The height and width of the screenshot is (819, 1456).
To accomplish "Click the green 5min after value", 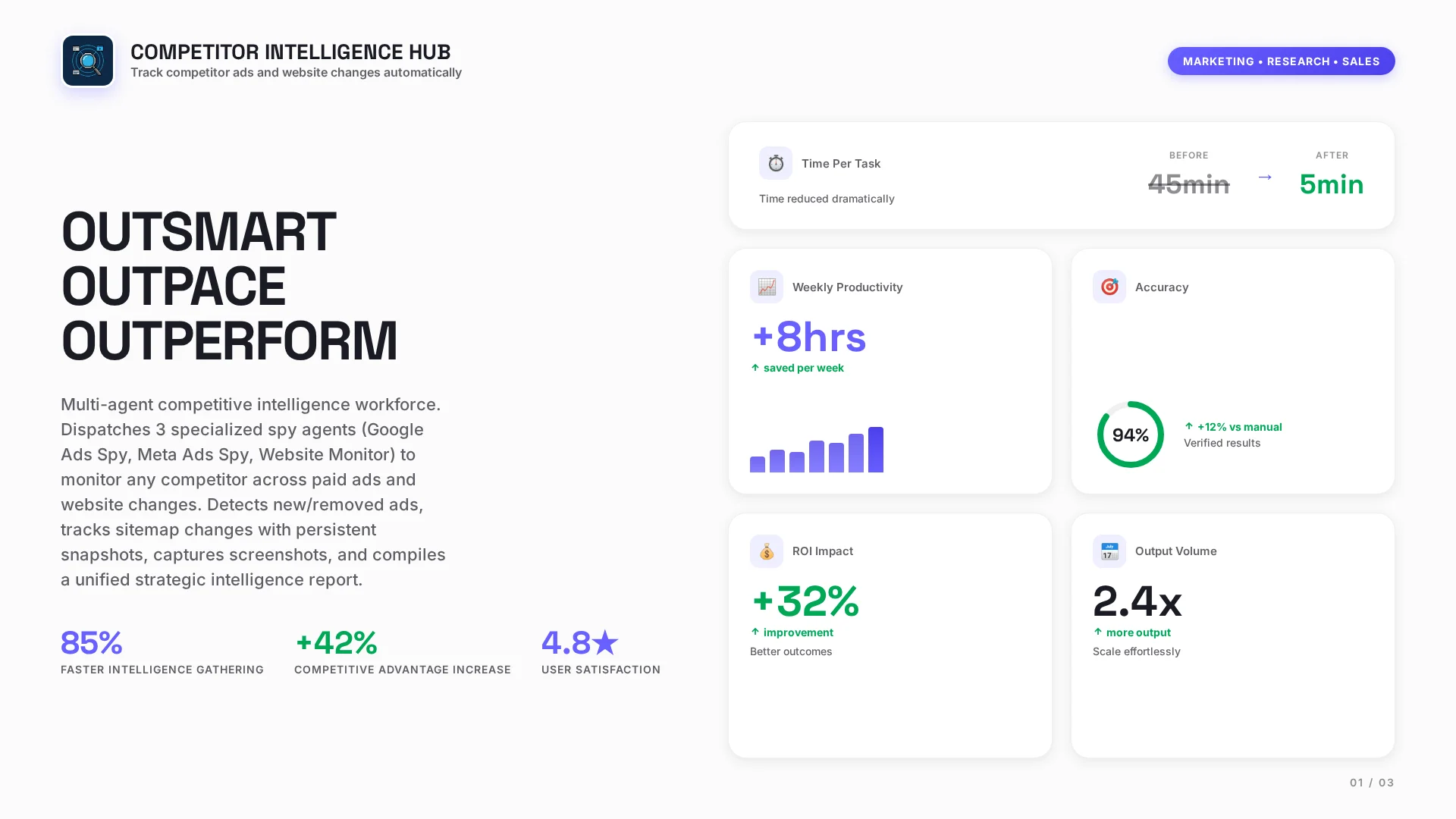I will [1331, 184].
